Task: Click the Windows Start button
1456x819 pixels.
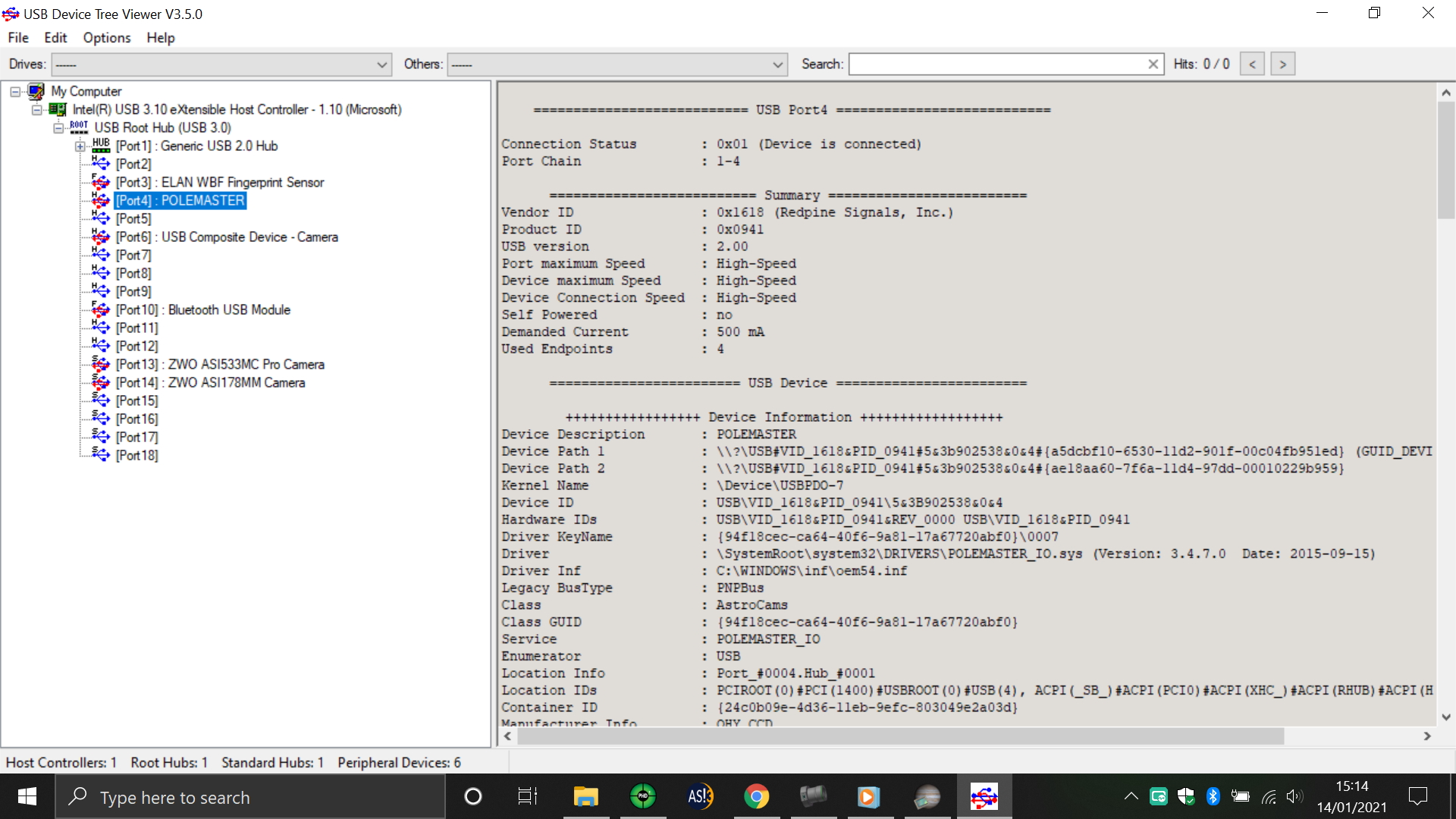Action: (27, 796)
